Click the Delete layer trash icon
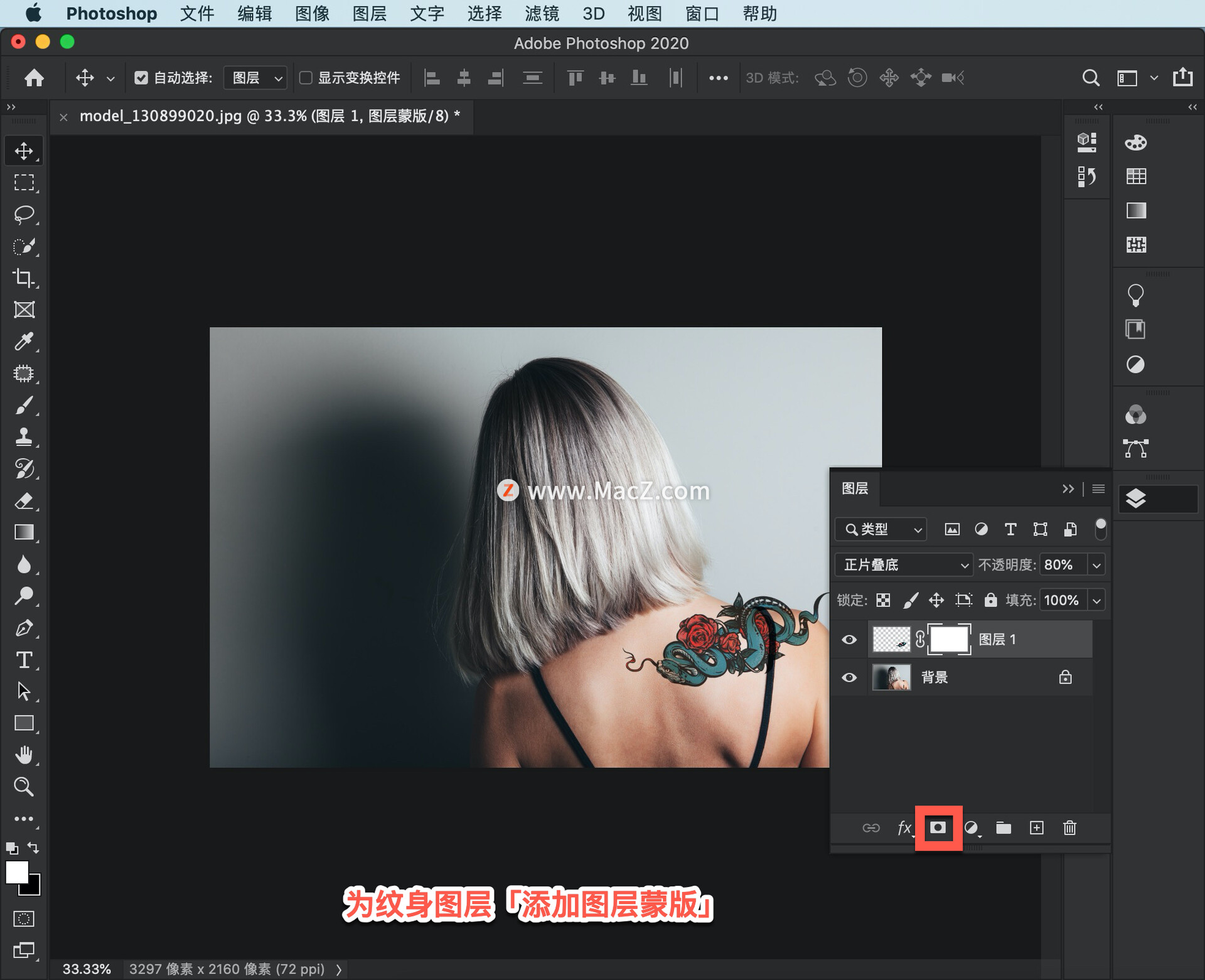 pyautogui.click(x=1070, y=828)
